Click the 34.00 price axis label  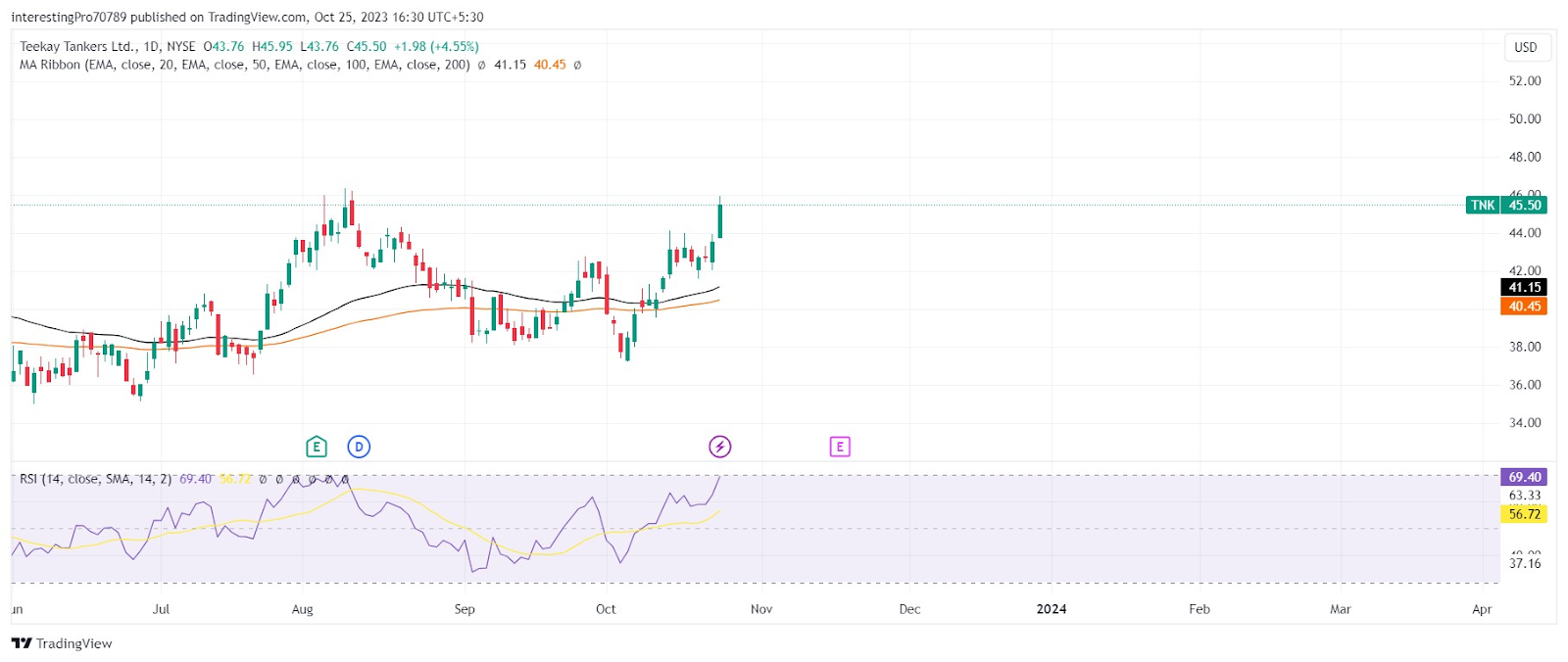(1525, 423)
